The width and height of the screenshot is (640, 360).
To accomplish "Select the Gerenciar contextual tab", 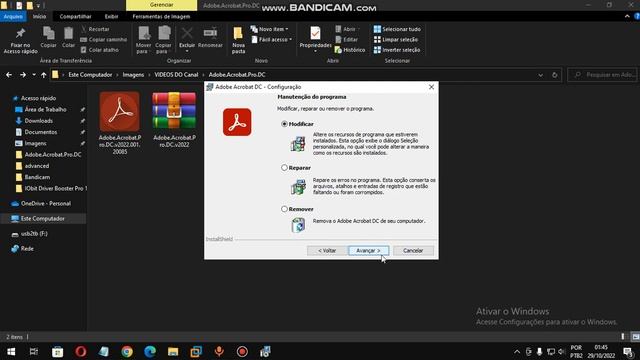I will pos(162,5).
